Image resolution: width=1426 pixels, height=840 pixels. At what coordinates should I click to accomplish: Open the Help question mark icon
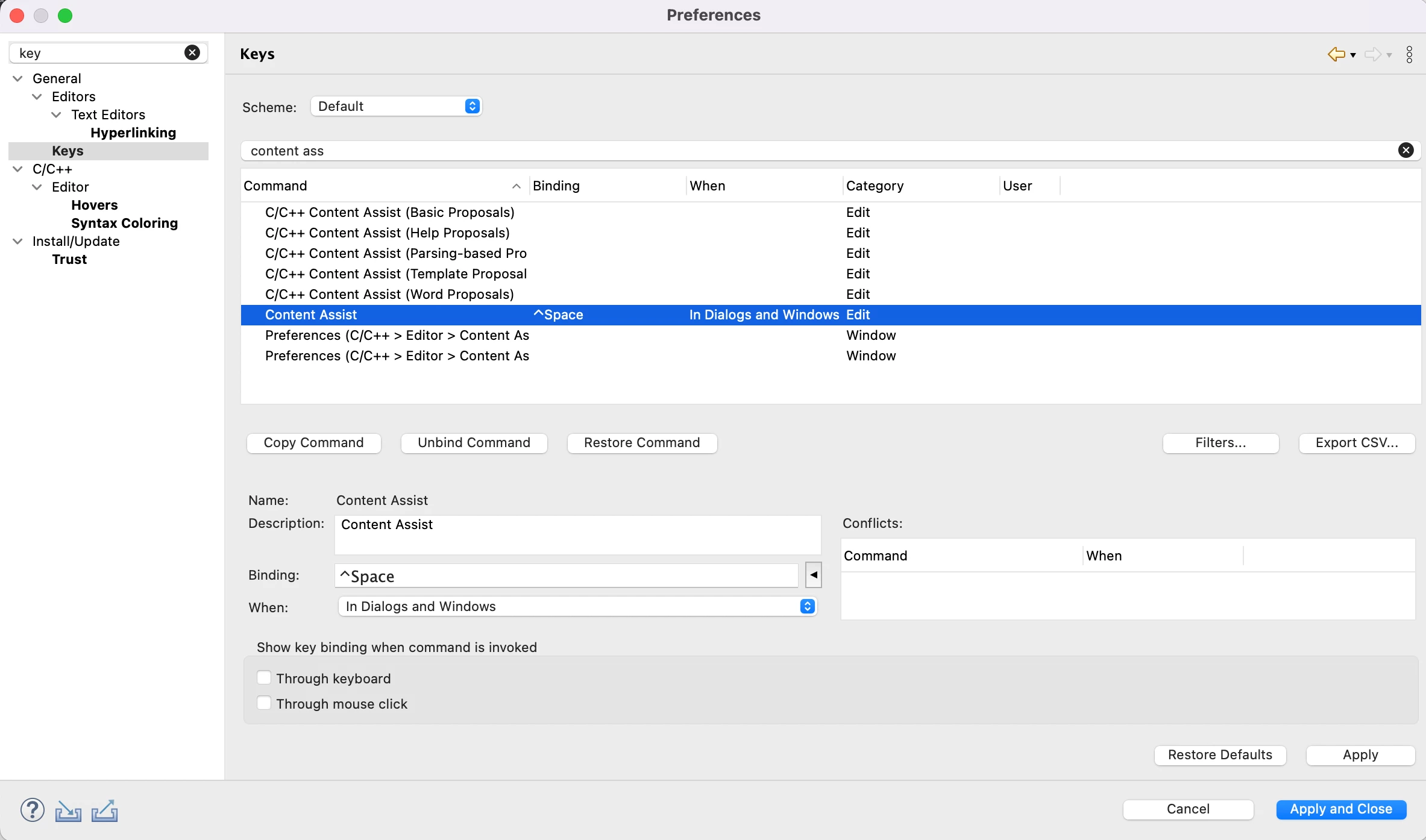[33, 810]
